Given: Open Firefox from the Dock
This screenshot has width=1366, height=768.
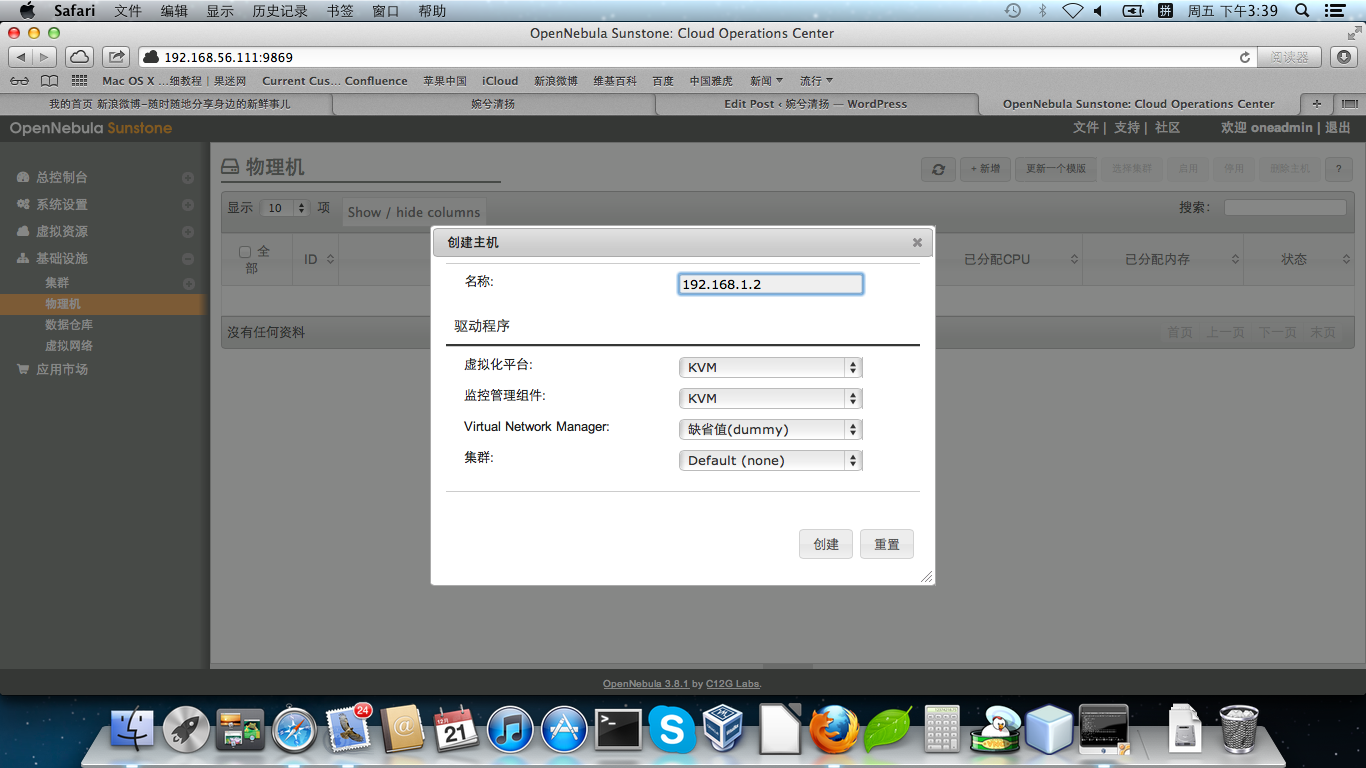Looking at the screenshot, I should (834, 730).
